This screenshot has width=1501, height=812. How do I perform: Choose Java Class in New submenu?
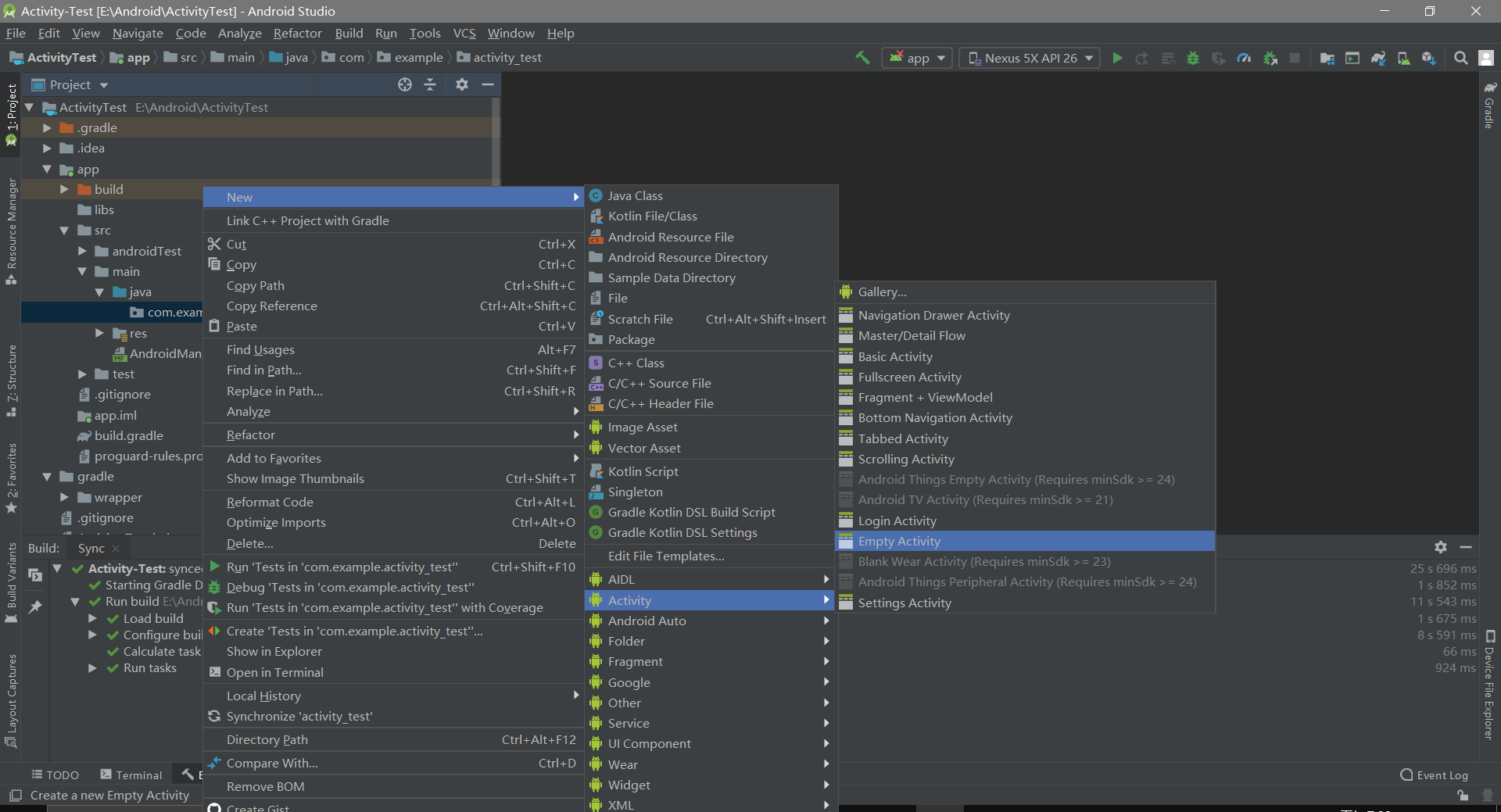pos(711,195)
